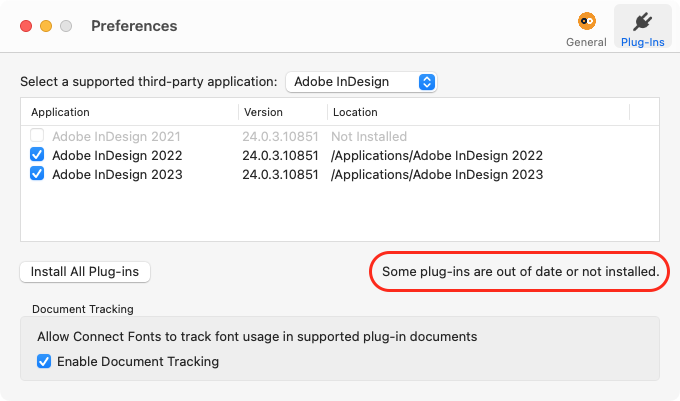Minimize the Preferences window
680x401 pixels.
point(46,26)
